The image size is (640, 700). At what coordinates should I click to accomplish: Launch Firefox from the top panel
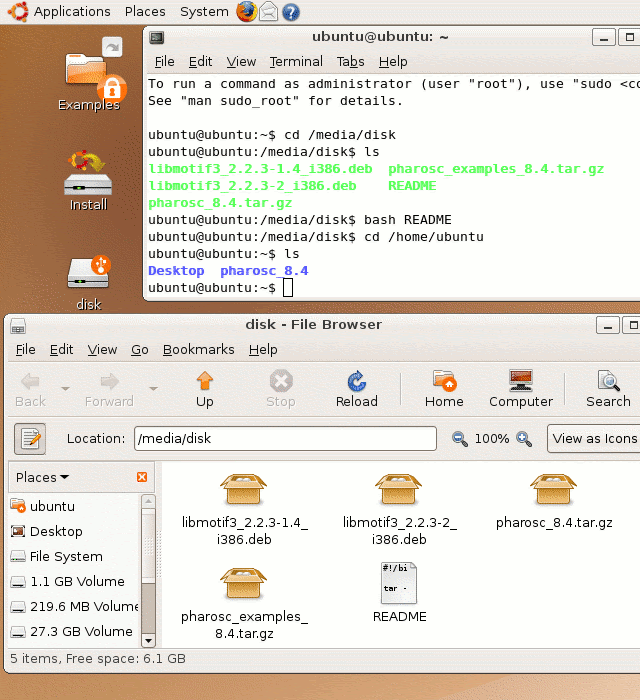[x=246, y=12]
